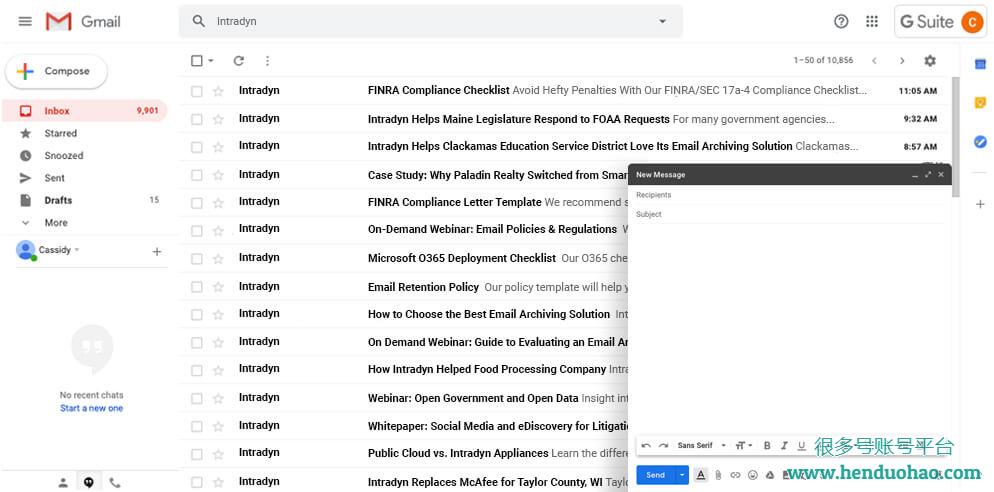Focus the Subject field
The width and height of the screenshot is (994, 492).
click(789, 214)
